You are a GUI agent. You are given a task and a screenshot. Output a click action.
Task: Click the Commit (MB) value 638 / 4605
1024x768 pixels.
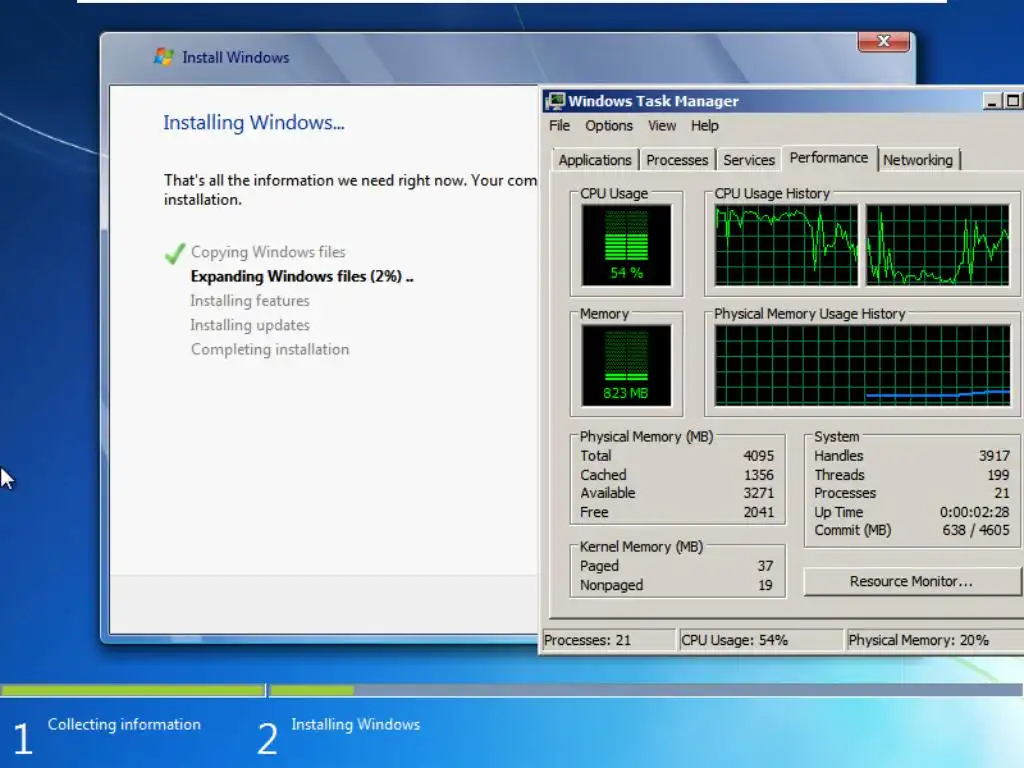976,530
